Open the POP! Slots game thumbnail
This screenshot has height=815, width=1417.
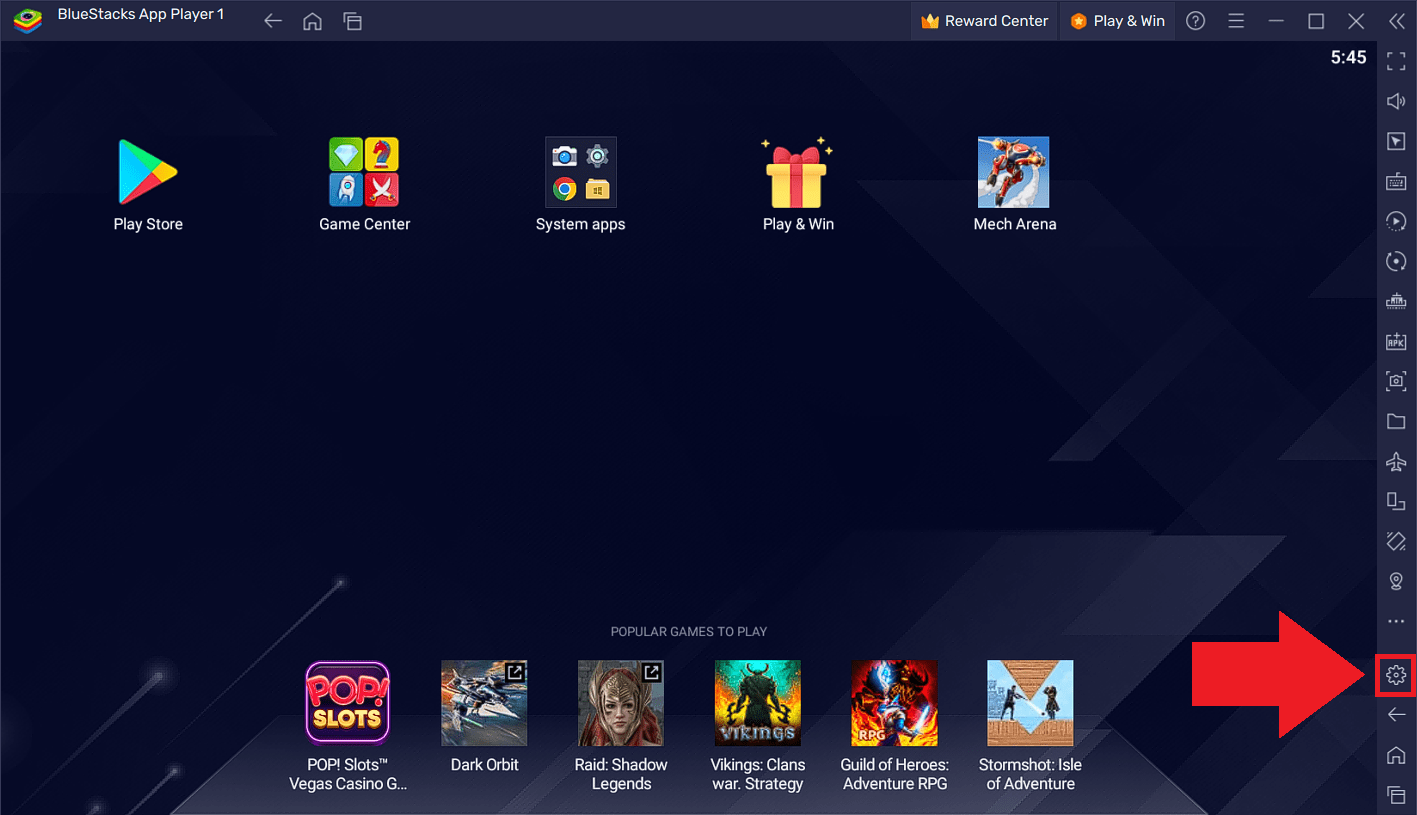click(347, 702)
